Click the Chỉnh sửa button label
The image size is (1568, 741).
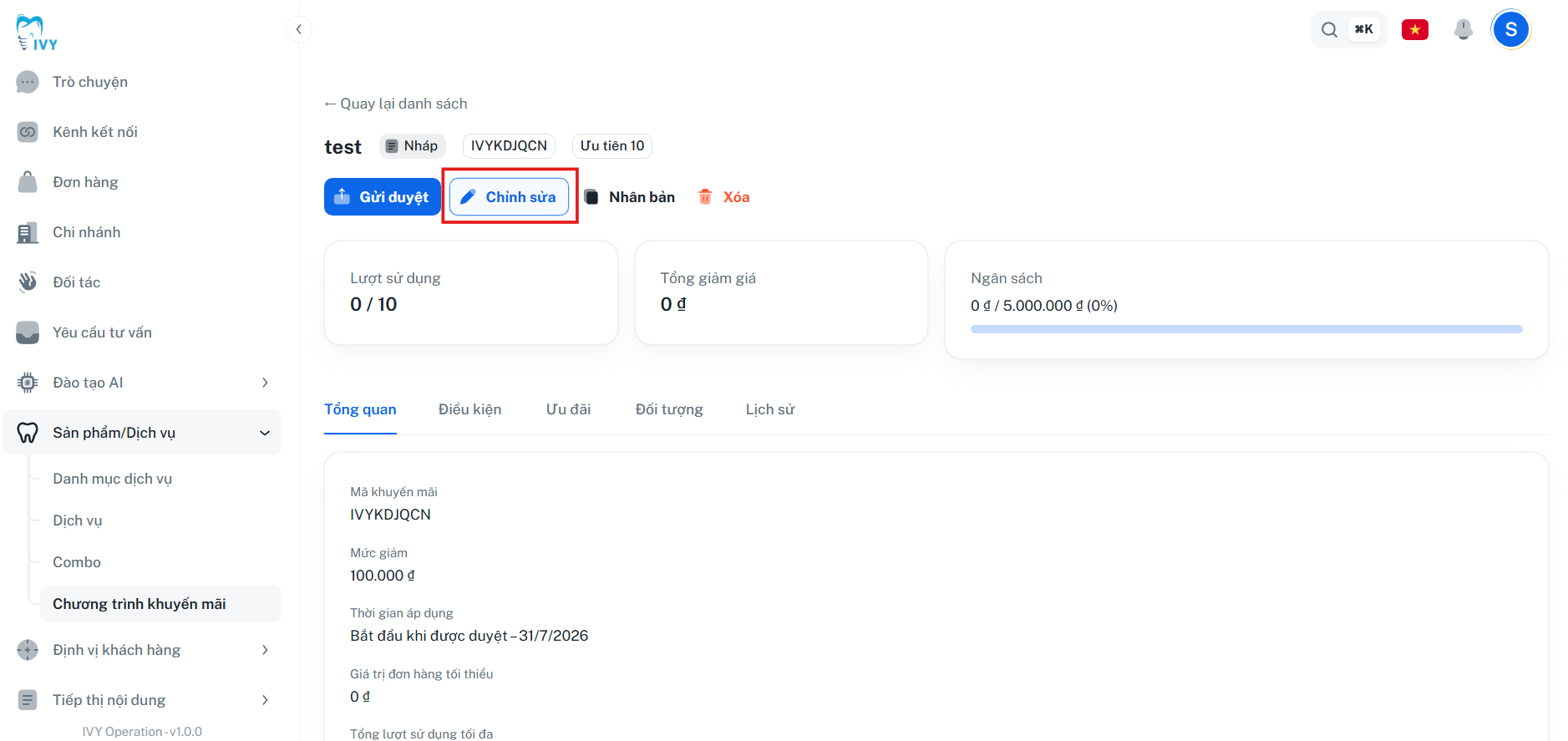click(x=520, y=197)
